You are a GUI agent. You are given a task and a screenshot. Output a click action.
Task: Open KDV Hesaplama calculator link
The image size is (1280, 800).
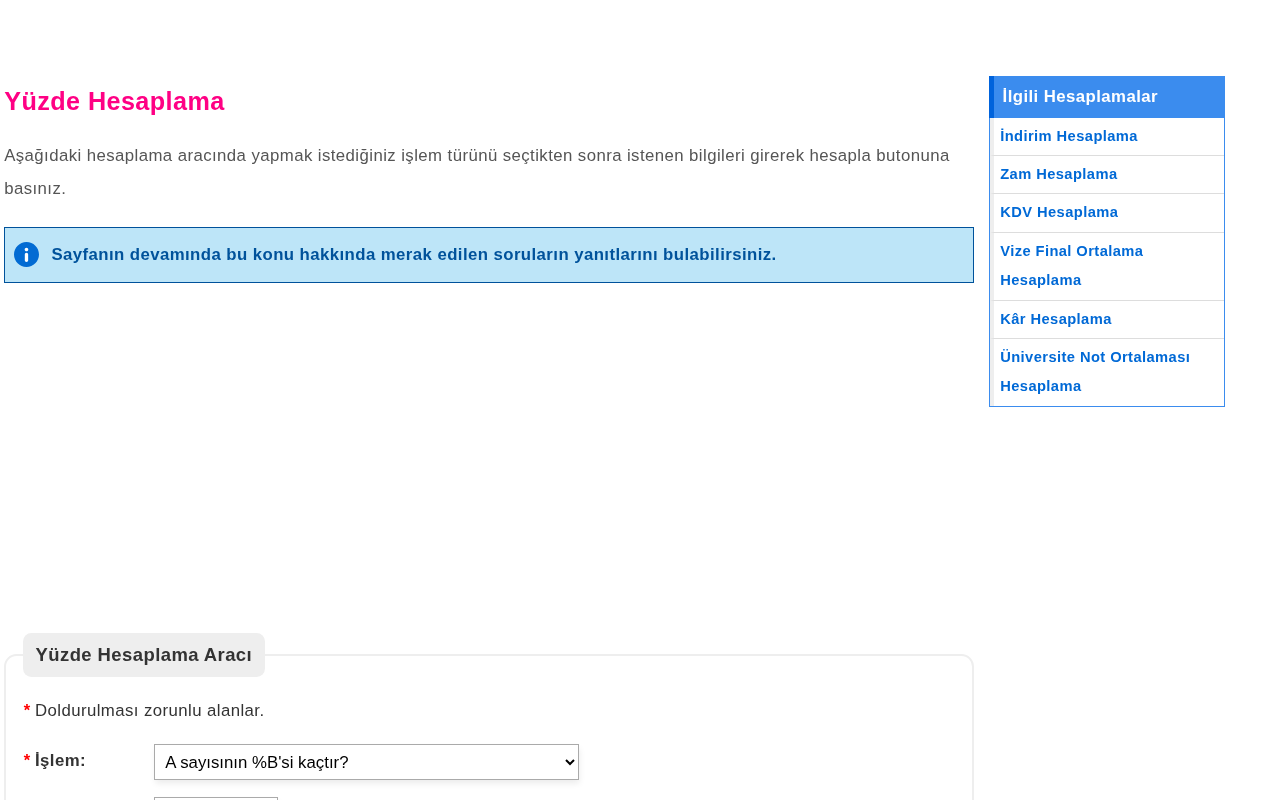click(1059, 212)
